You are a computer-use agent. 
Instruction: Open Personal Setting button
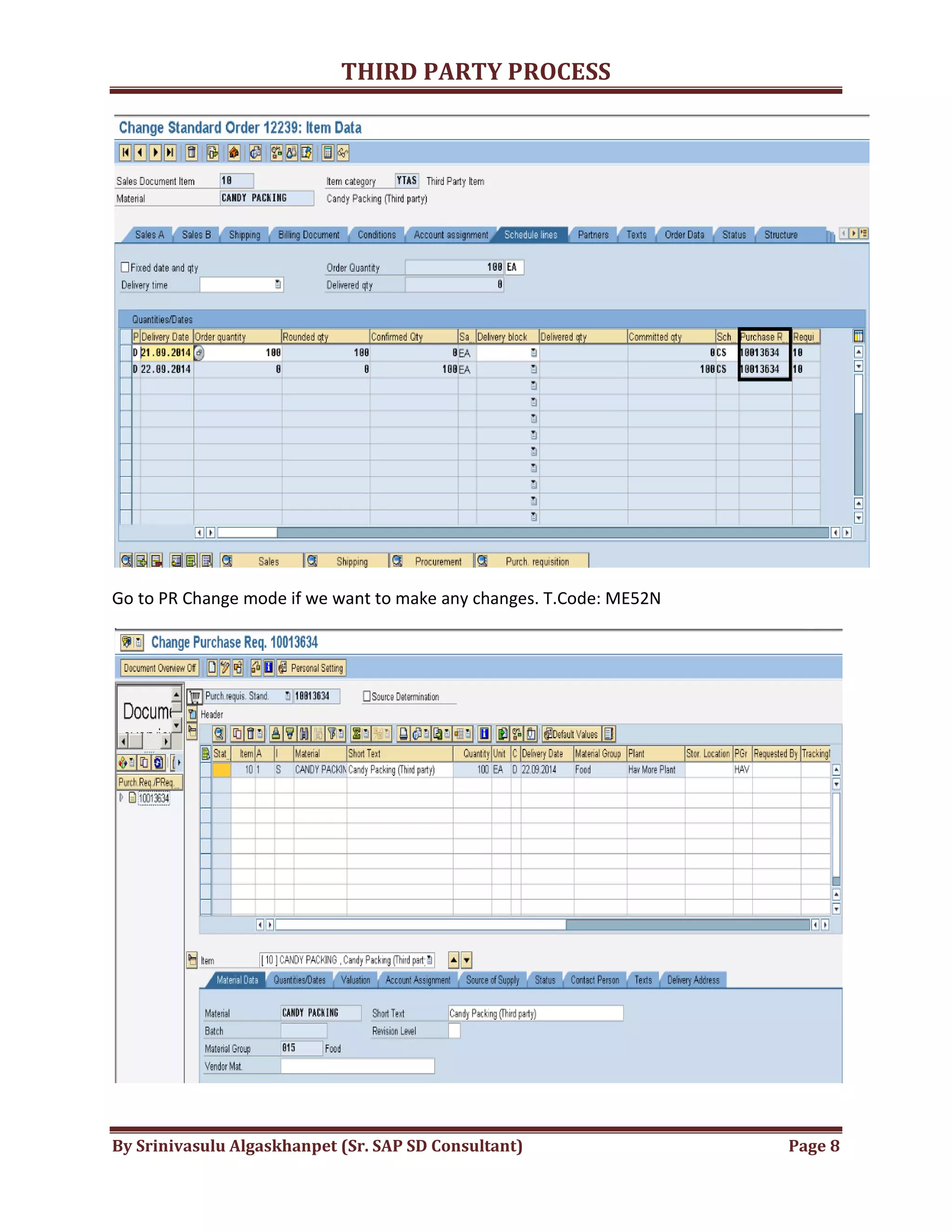coord(311,668)
